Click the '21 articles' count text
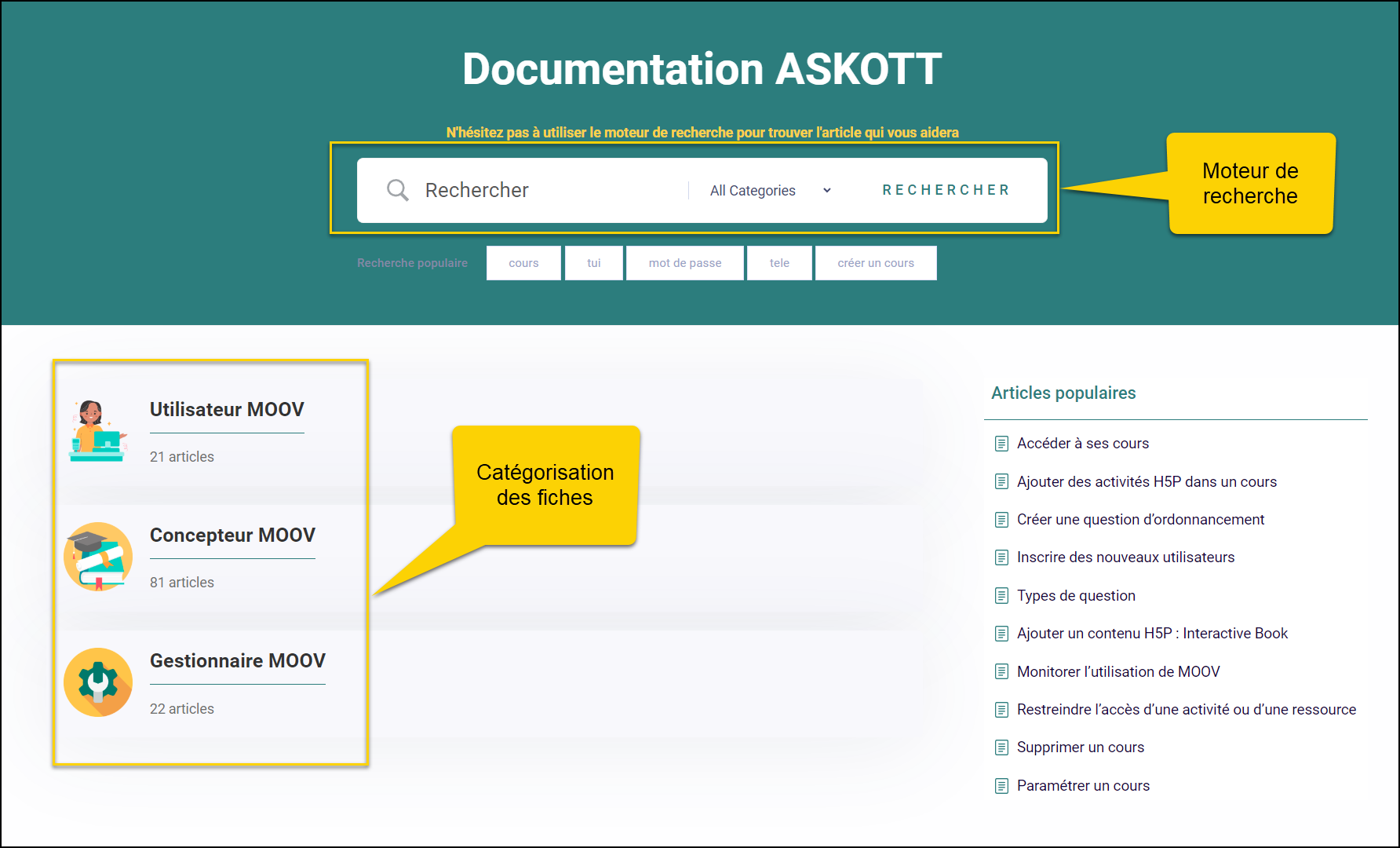The height and width of the screenshot is (848, 1400). tap(182, 457)
